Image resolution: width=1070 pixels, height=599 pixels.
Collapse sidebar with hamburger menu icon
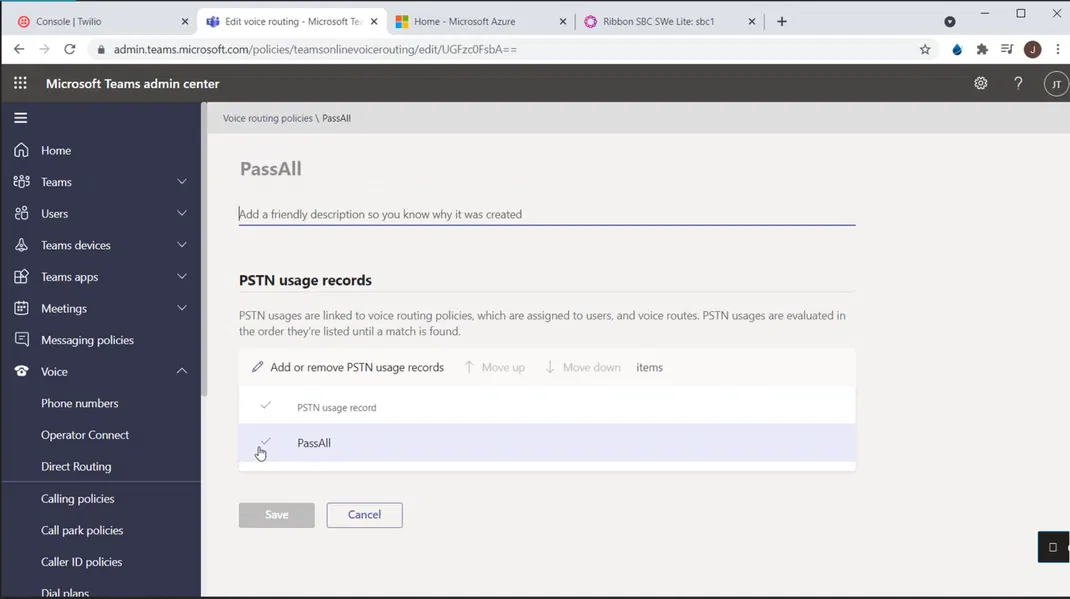point(20,118)
